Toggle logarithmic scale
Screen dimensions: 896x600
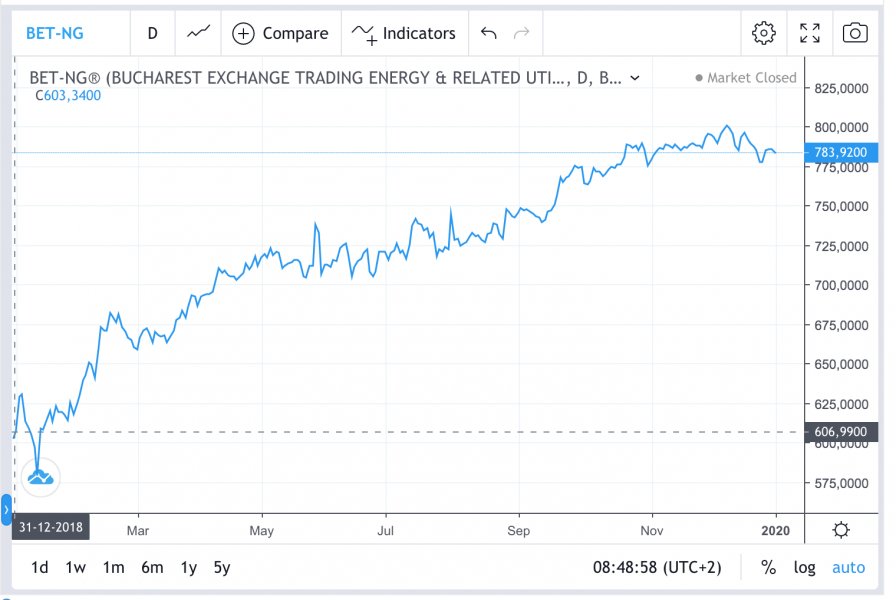click(x=804, y=567)
